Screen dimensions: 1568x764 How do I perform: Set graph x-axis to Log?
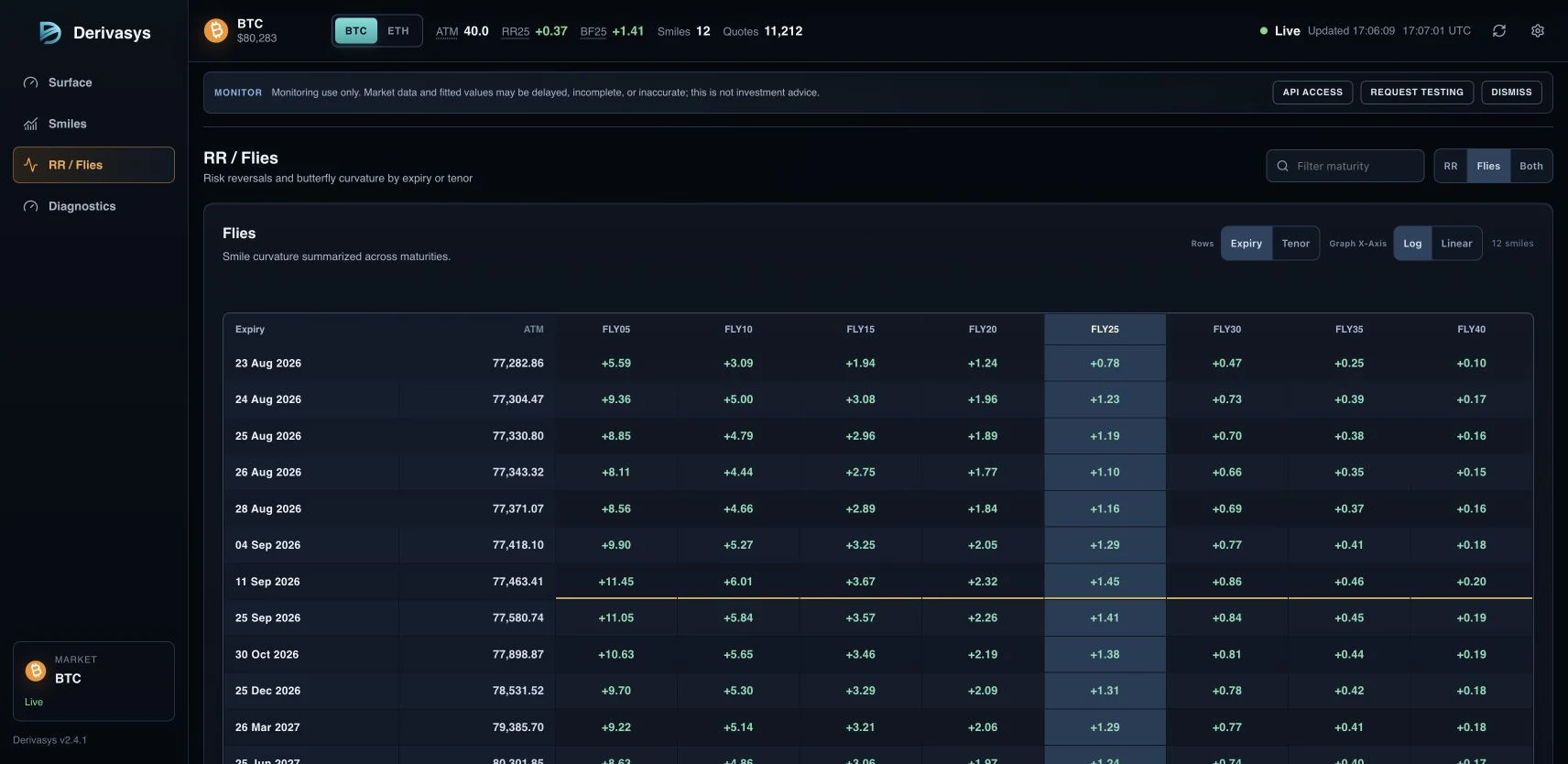tap(1413, 244)
